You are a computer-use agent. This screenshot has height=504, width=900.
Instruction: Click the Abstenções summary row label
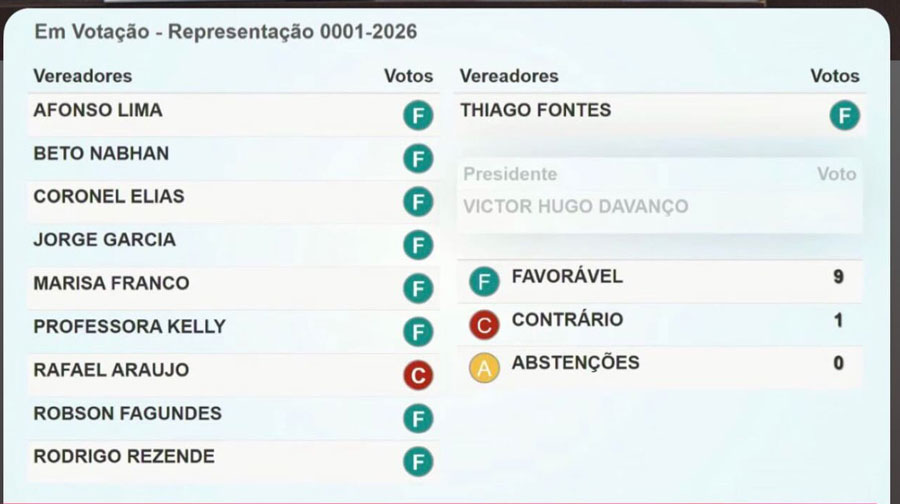click(575, 363)
